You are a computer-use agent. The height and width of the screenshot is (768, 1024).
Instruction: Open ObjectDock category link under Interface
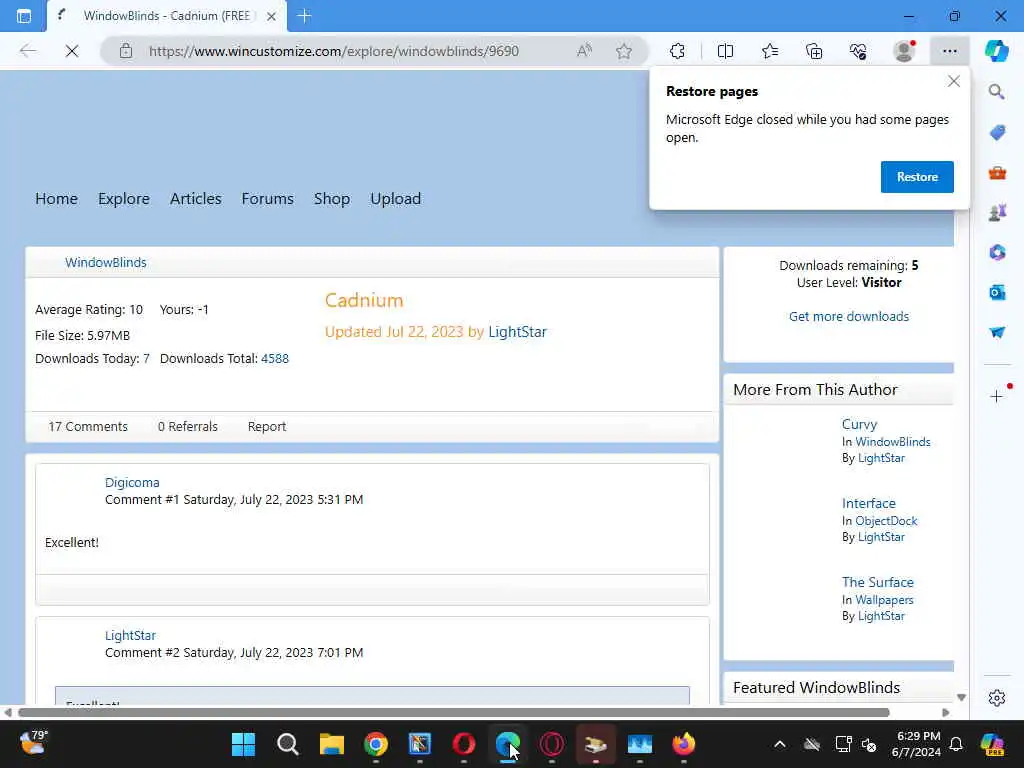(886, 521)
